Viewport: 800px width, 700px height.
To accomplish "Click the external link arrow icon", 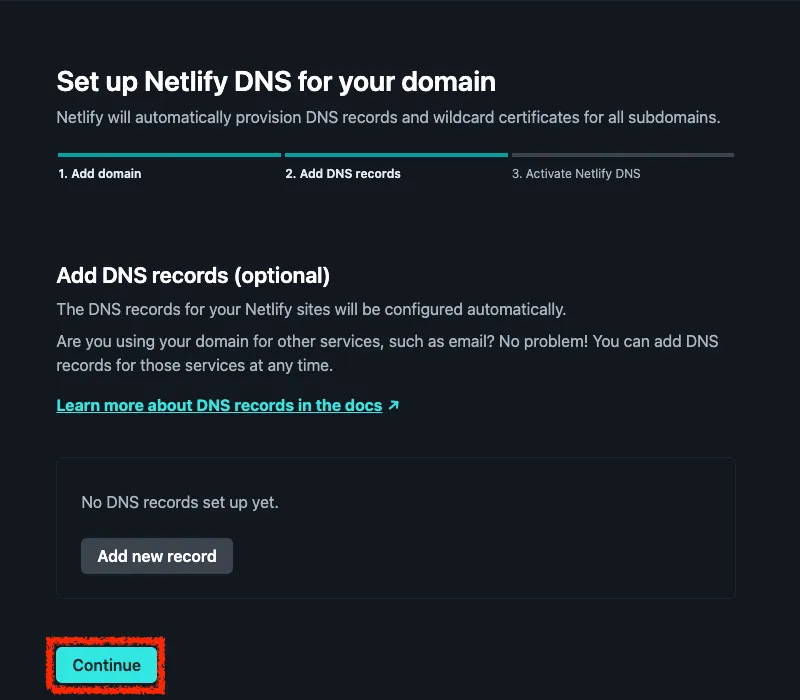I will point(394,405).
